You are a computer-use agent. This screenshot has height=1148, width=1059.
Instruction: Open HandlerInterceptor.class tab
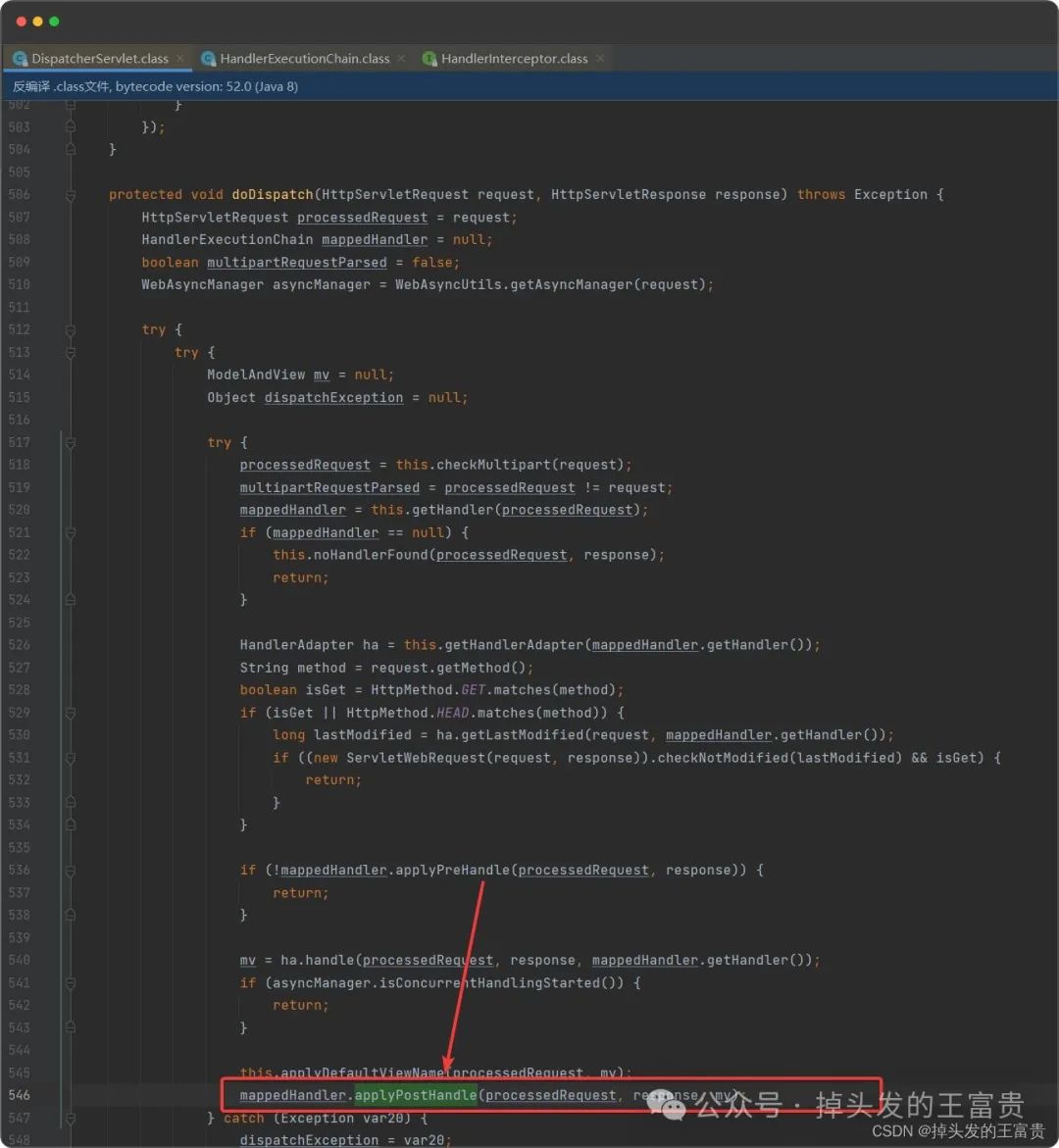(x=514, y=59)
